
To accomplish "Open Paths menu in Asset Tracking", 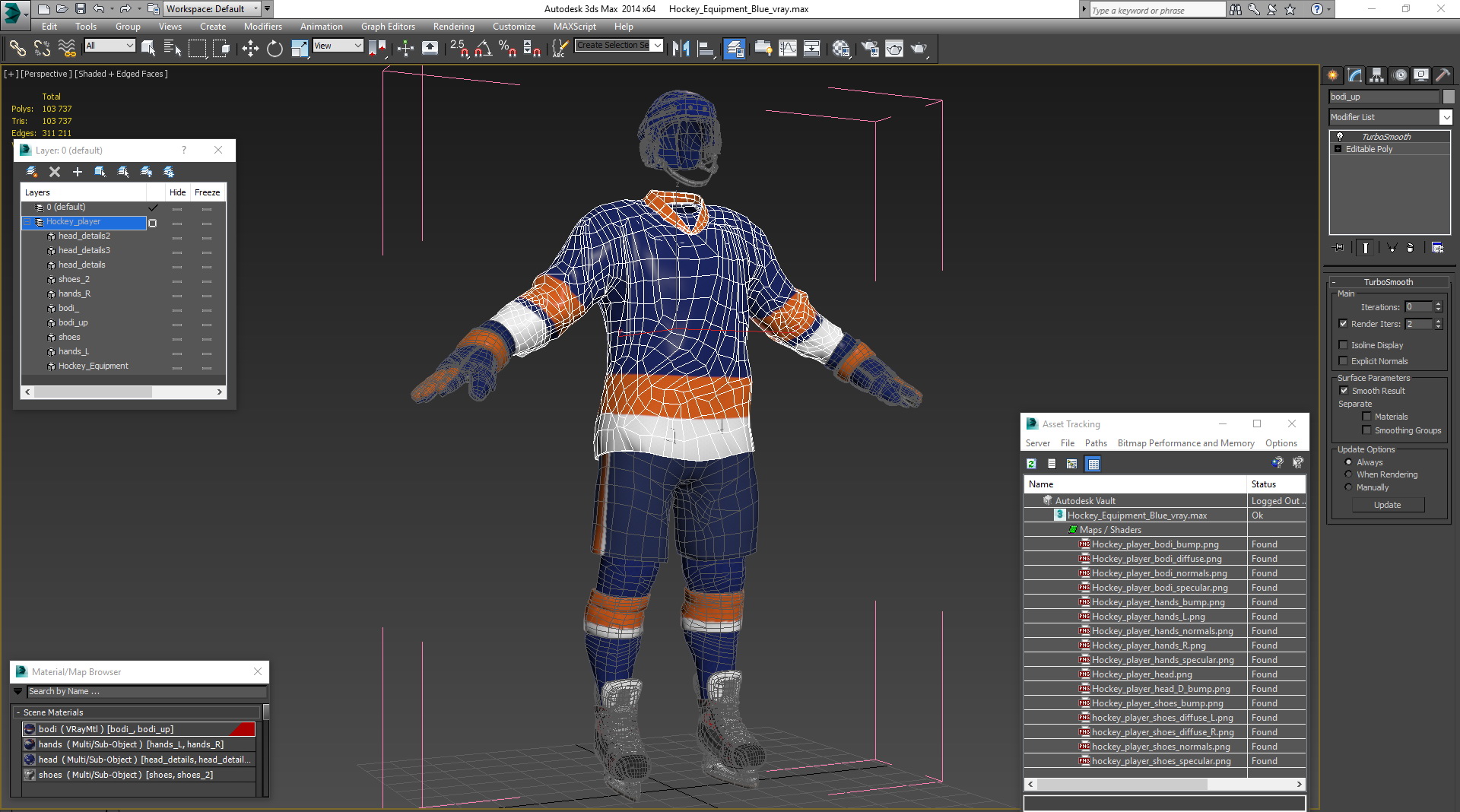I will click(x=1096, y=443).
